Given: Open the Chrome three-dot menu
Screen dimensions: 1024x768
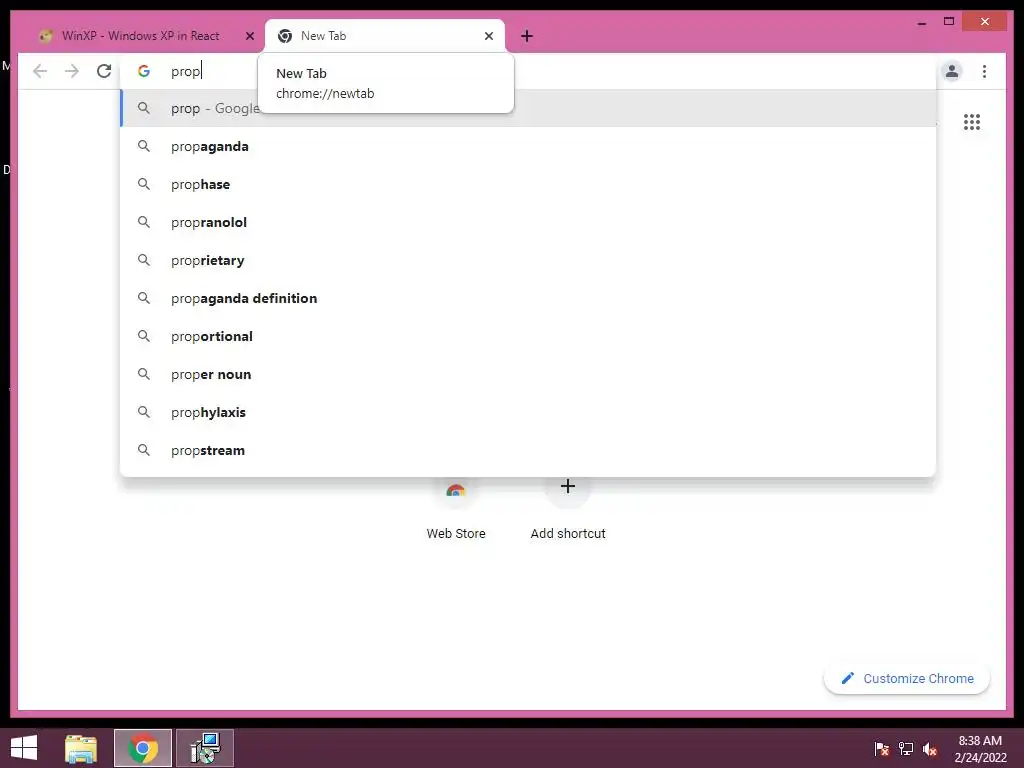Looking at the screenshot, I should point(984,71).
